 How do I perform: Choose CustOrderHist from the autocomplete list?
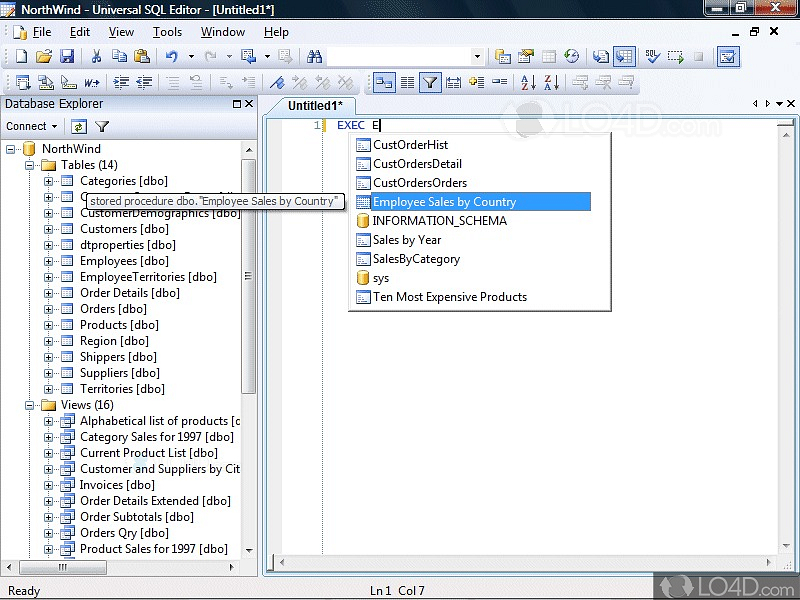(x=410, y=145)
